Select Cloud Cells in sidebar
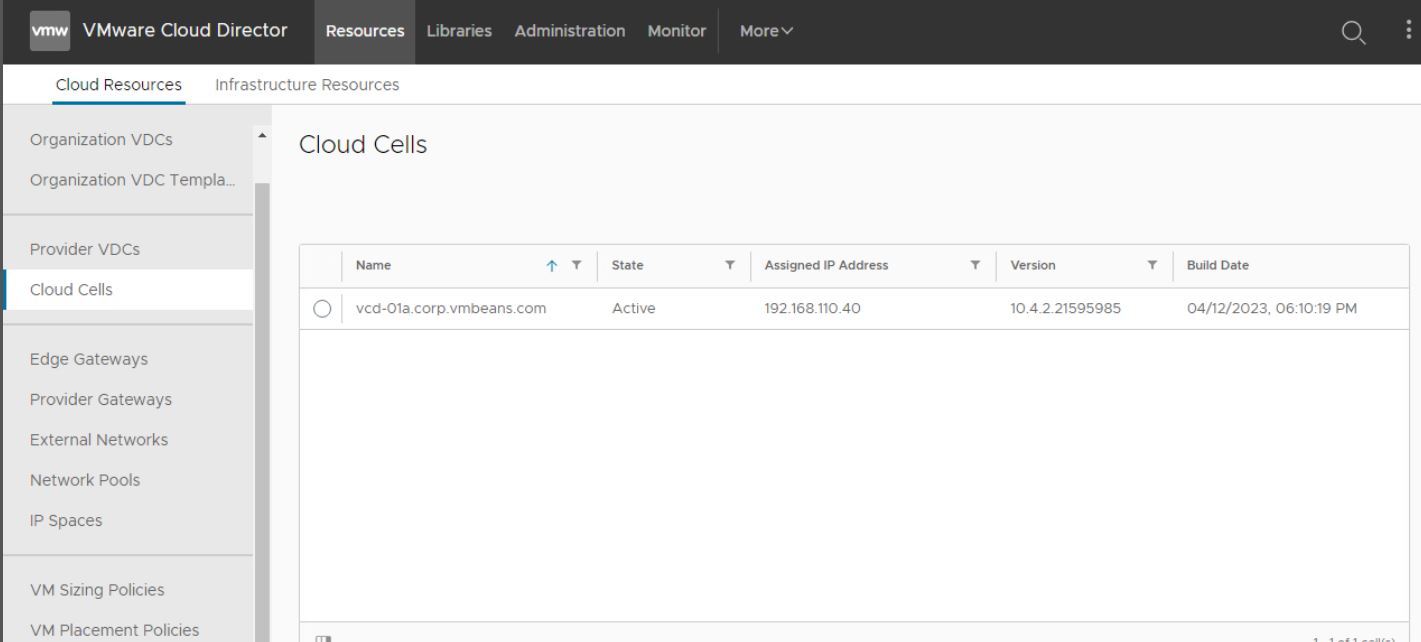This screenshot has height=642, width=1421. point(128,290)
